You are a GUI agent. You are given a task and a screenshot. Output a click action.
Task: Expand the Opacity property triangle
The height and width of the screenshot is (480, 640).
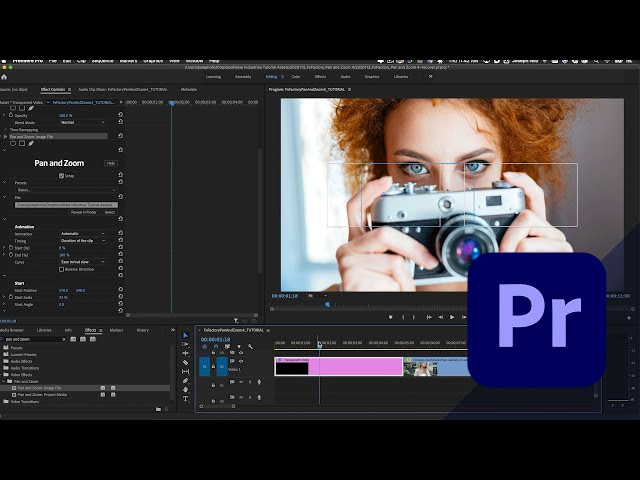[x=4, y=115]
